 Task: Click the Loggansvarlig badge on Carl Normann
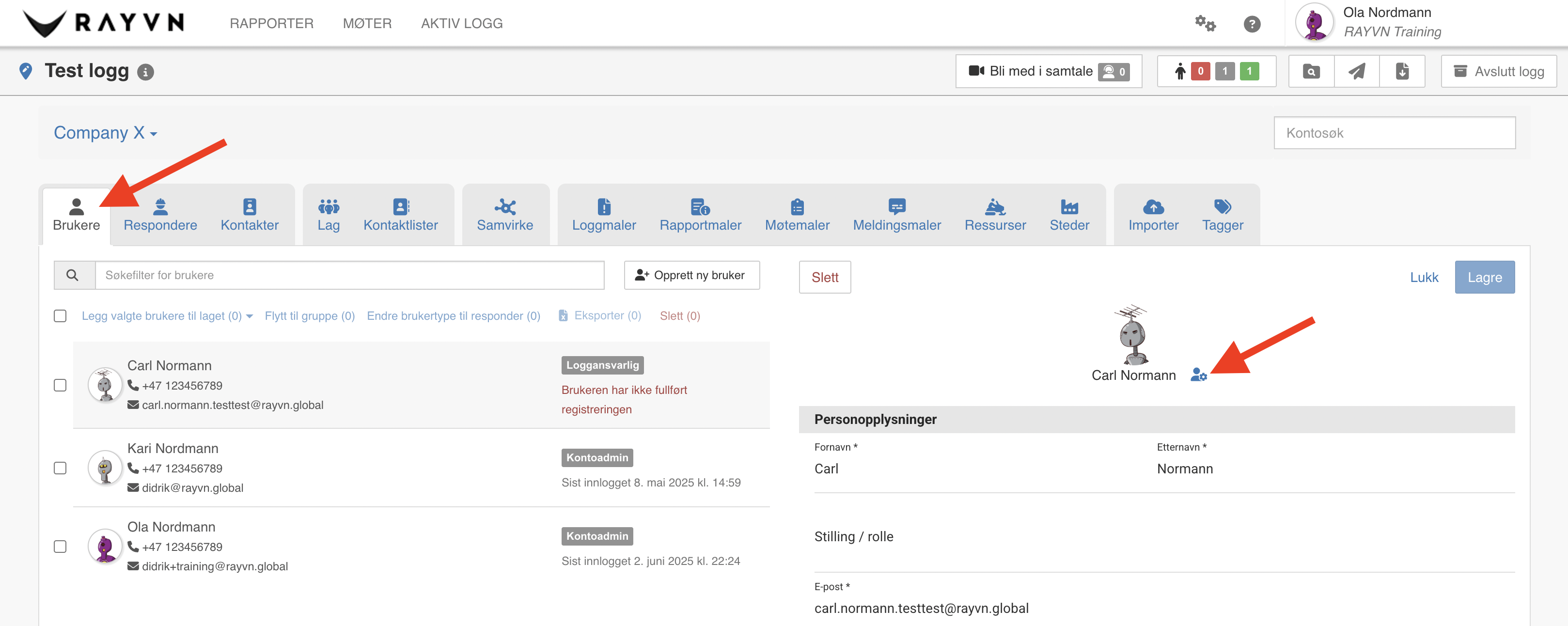pyautogui.click(x=602, y=365)
